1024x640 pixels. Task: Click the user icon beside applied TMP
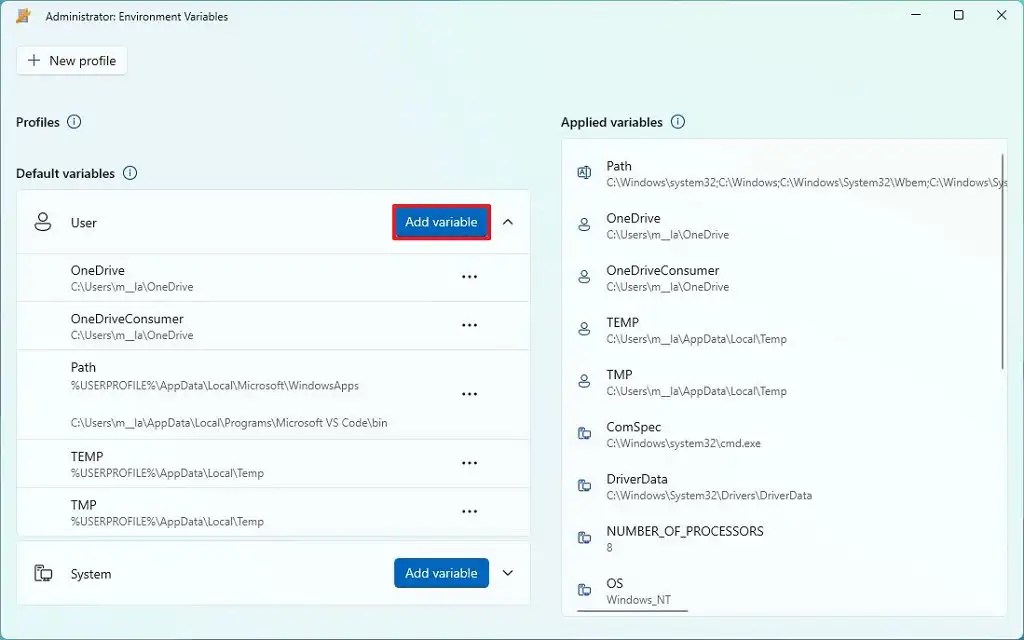tap(584, 381)
